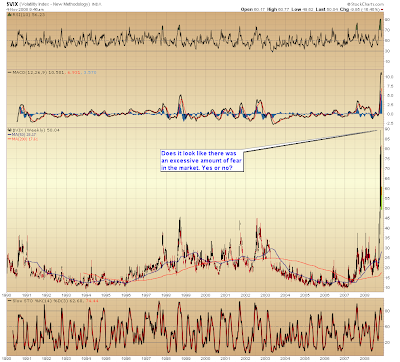
Task: Click the green RSI legend triangle icon
Action: pos(10,15)
